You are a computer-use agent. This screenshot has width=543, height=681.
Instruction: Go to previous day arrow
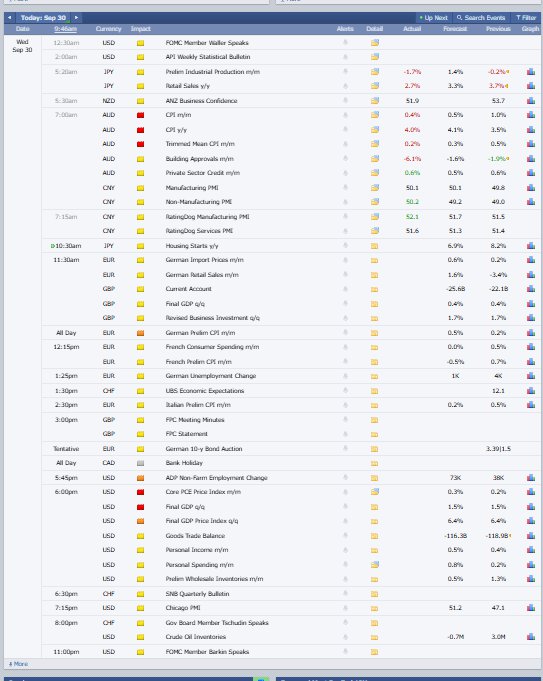pyautogui.click(x=10, y=17)
